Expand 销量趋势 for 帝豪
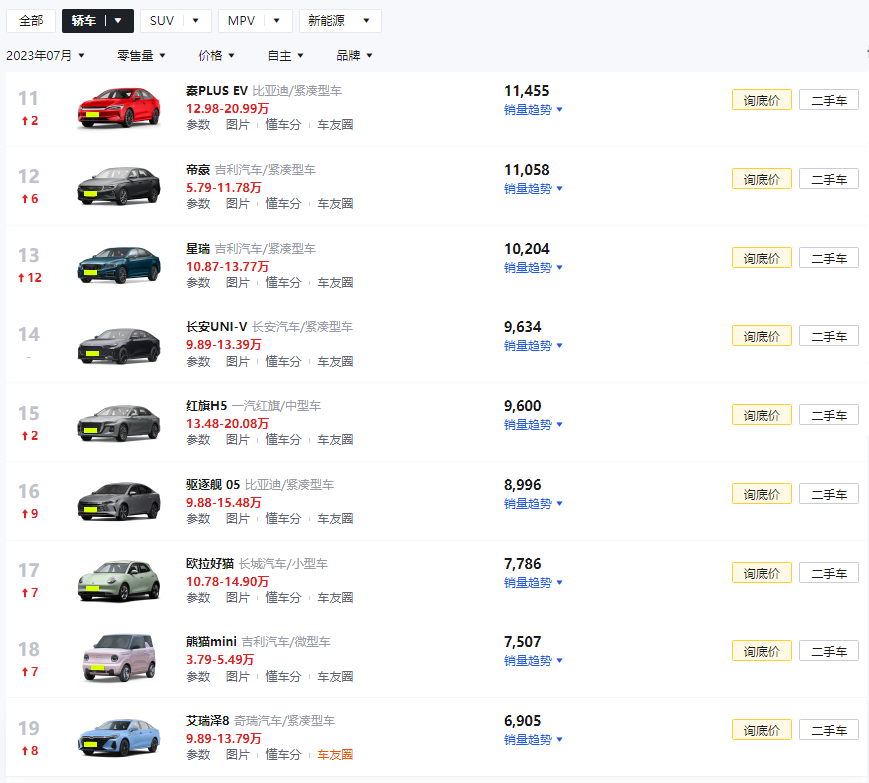This screenshot has height=783, width=869. (533, 189)
